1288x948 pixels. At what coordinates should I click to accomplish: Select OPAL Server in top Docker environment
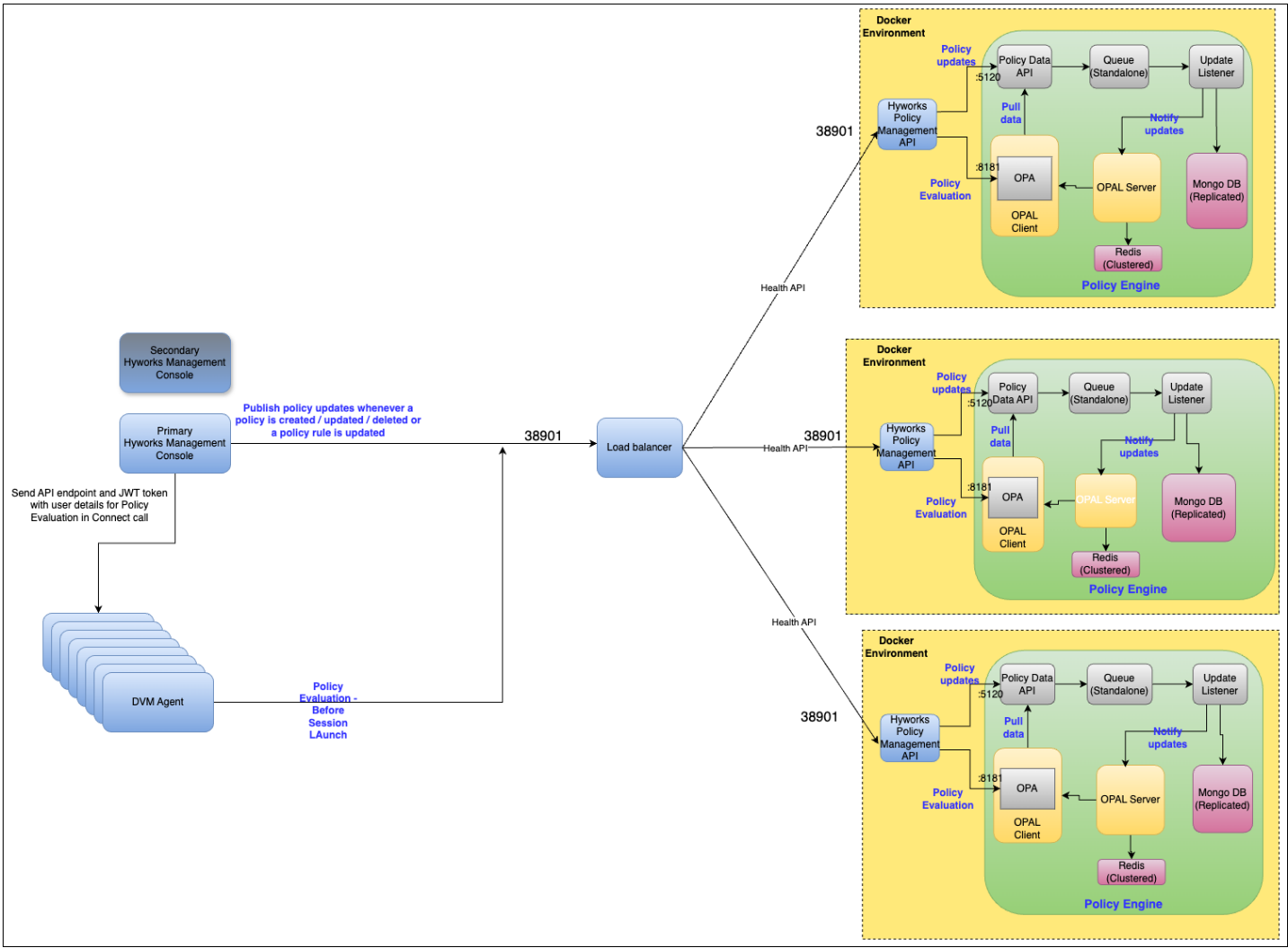point(1126,187)
